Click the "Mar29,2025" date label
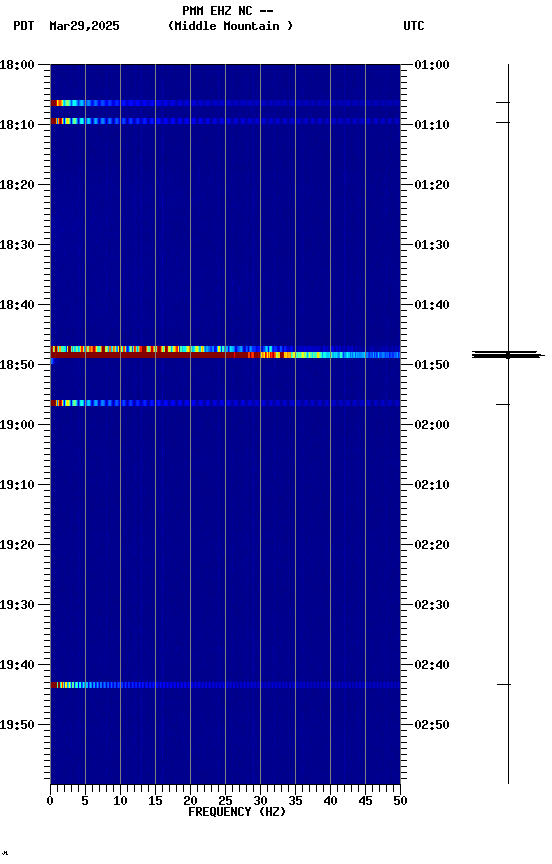 [x=84, y=26]
